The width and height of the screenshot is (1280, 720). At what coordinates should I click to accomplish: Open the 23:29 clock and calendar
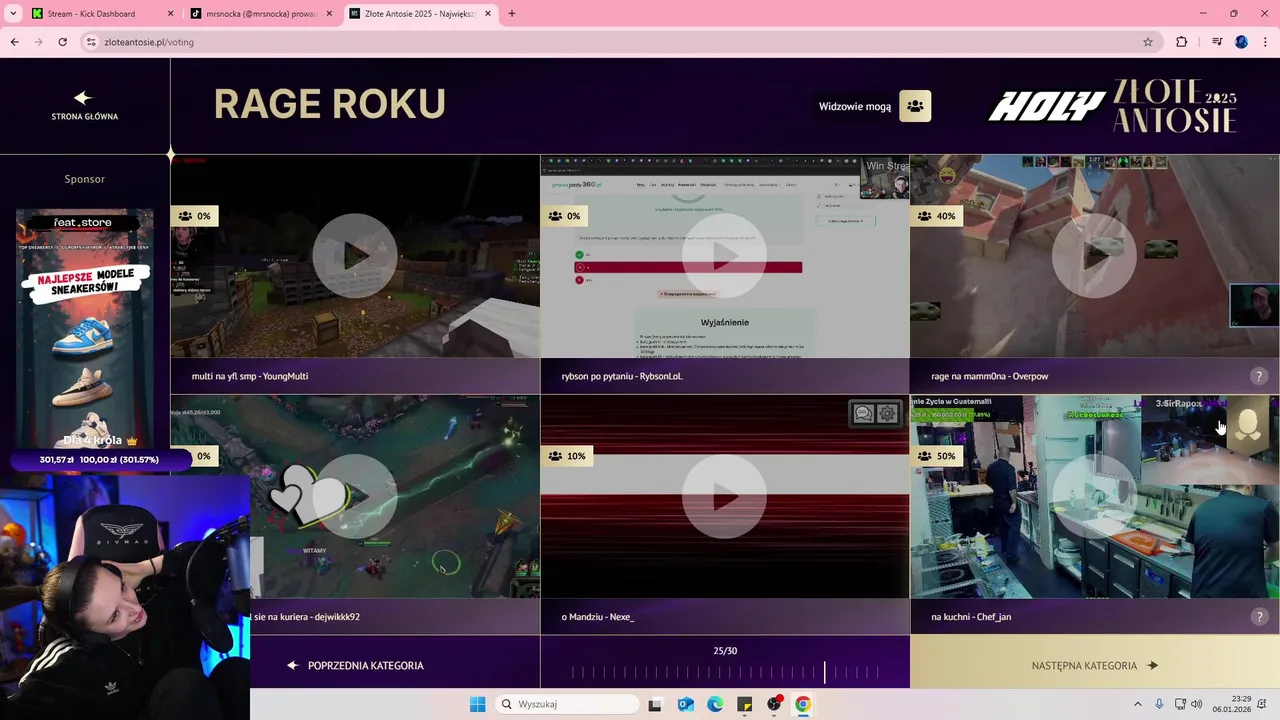1231,704
